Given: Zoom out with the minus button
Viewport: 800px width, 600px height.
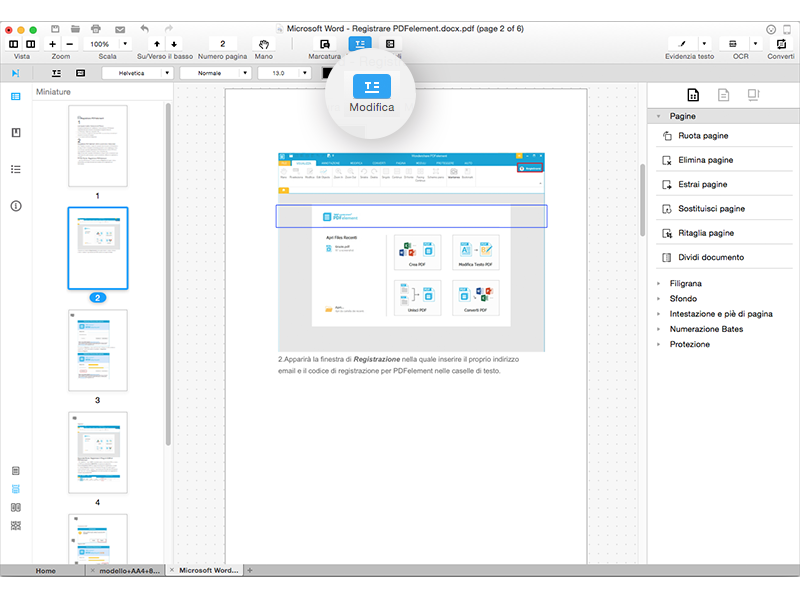Looking at the screenshot, I should [69, 44].
